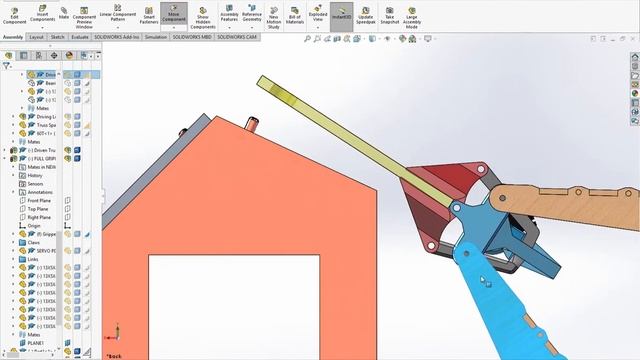Expand the Driven Tru assembly node

(5, 150)
